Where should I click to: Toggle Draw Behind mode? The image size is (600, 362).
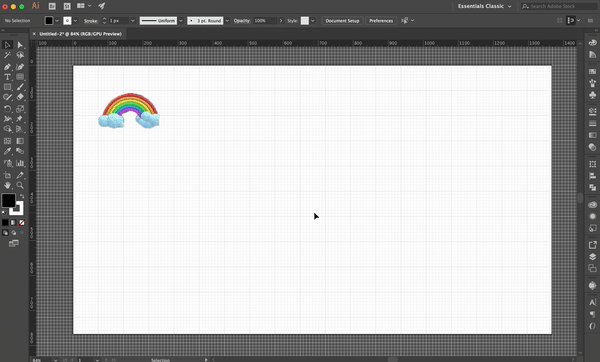pyautogui.click(x=13, y=232)
